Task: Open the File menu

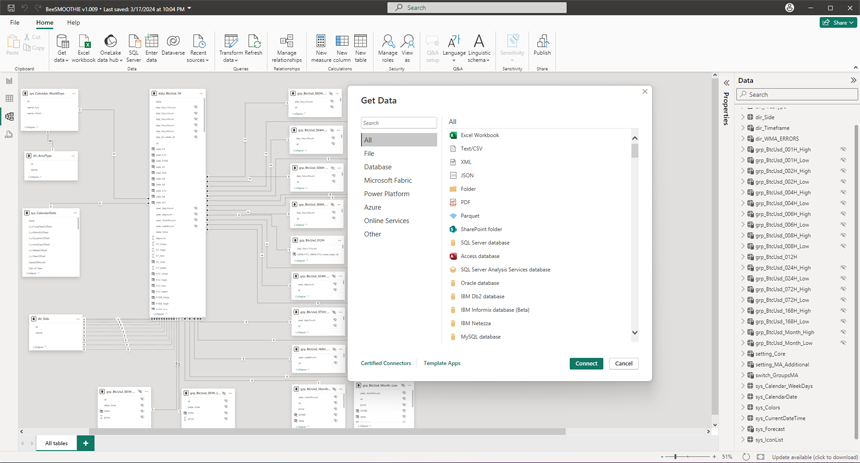Action: pyautogui.click(x=15, y=22)
